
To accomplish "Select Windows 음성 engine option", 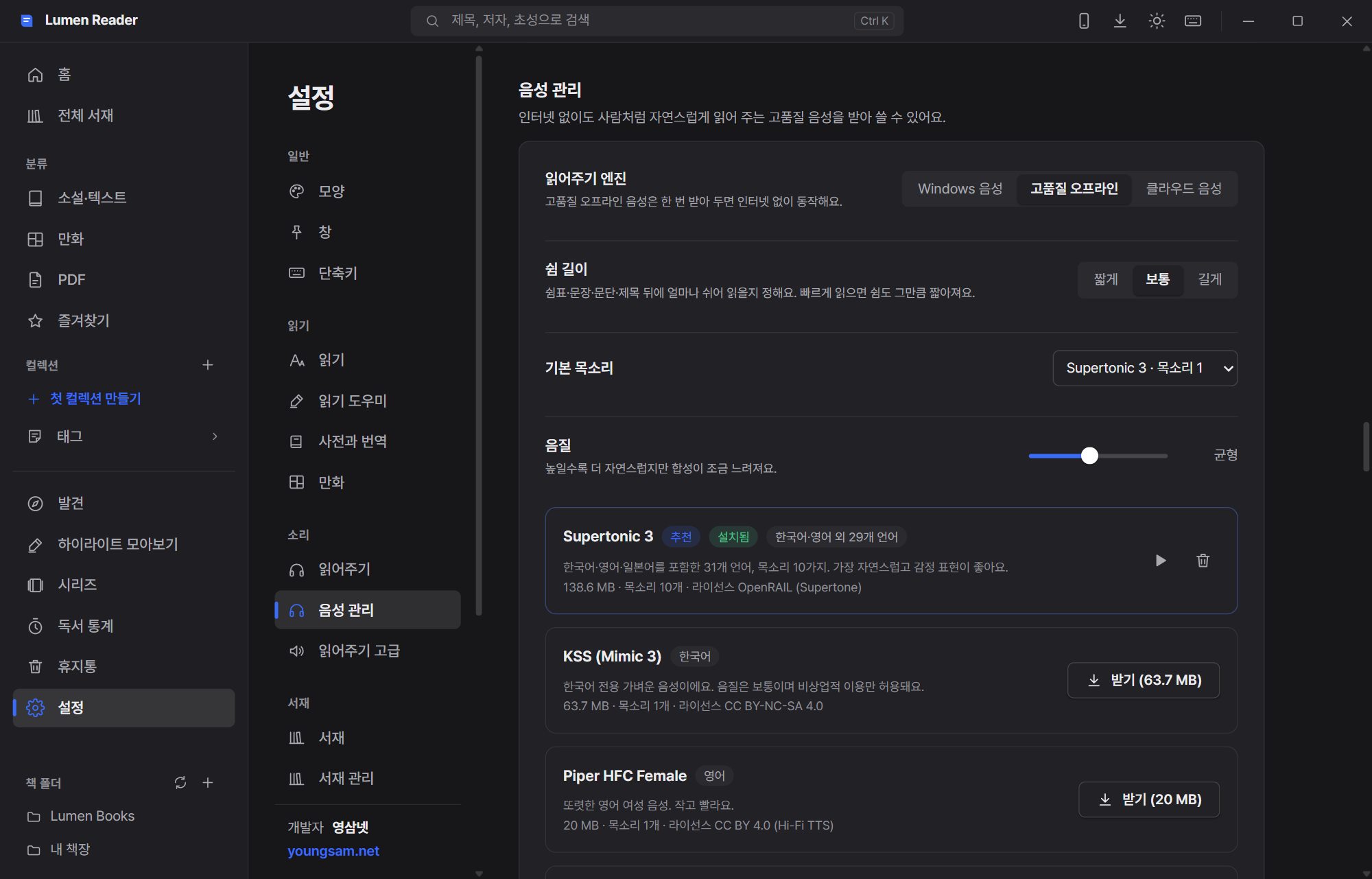I will (x=960, y=189).
